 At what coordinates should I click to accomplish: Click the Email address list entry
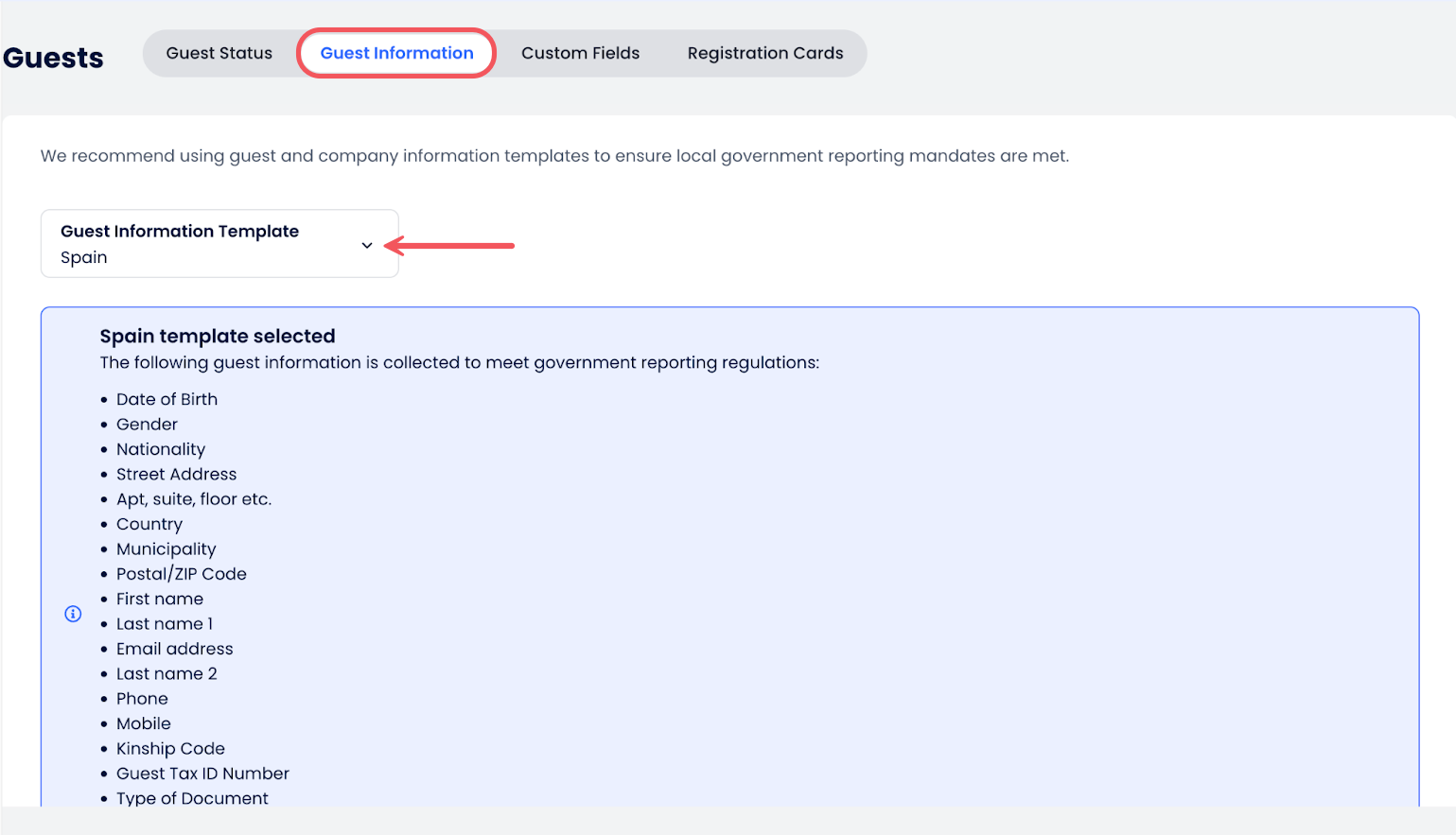[174, 649]
